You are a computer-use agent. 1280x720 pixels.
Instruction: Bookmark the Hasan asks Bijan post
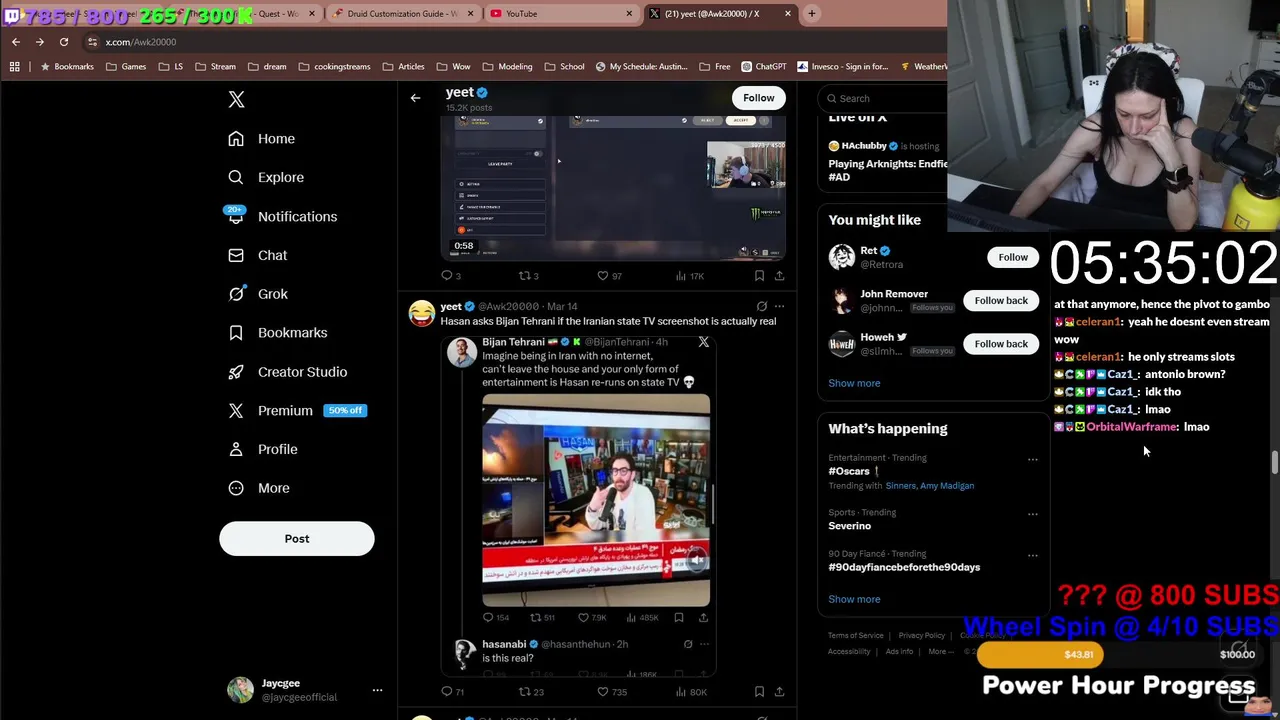pos(759,692)
